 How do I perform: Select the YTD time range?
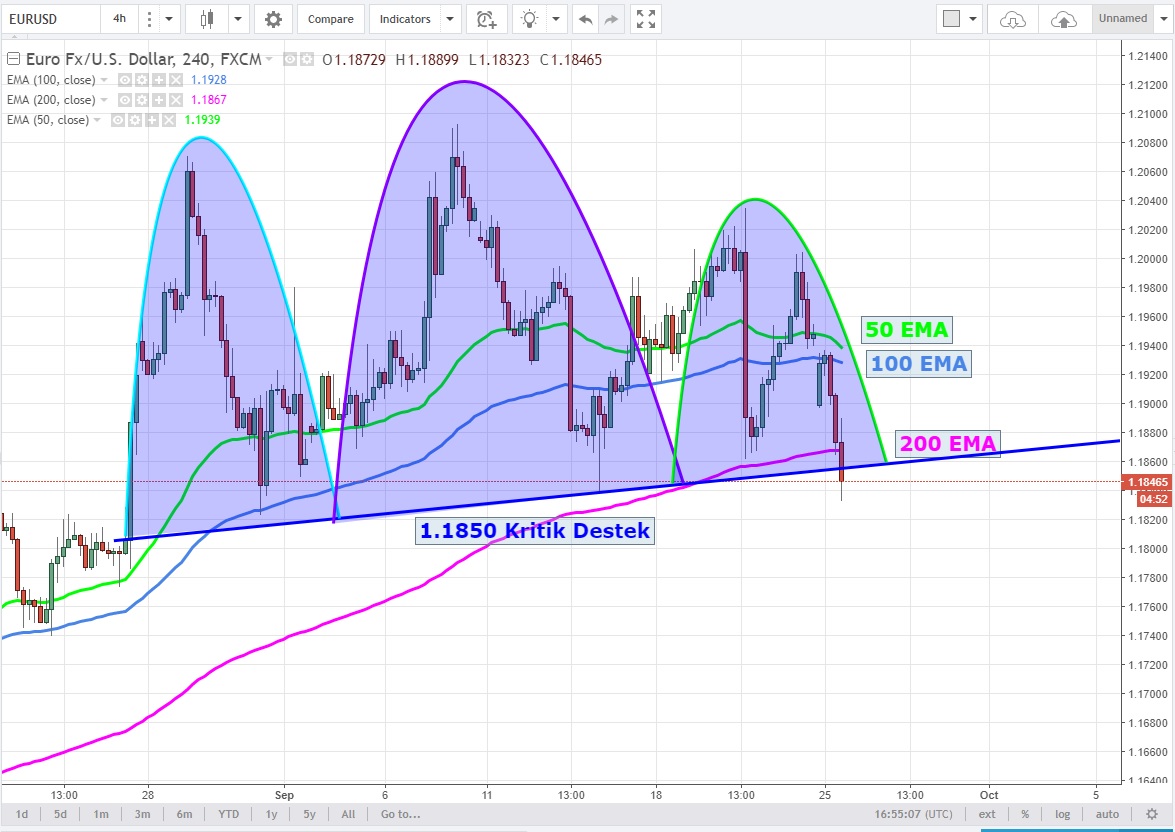point(229,814)
